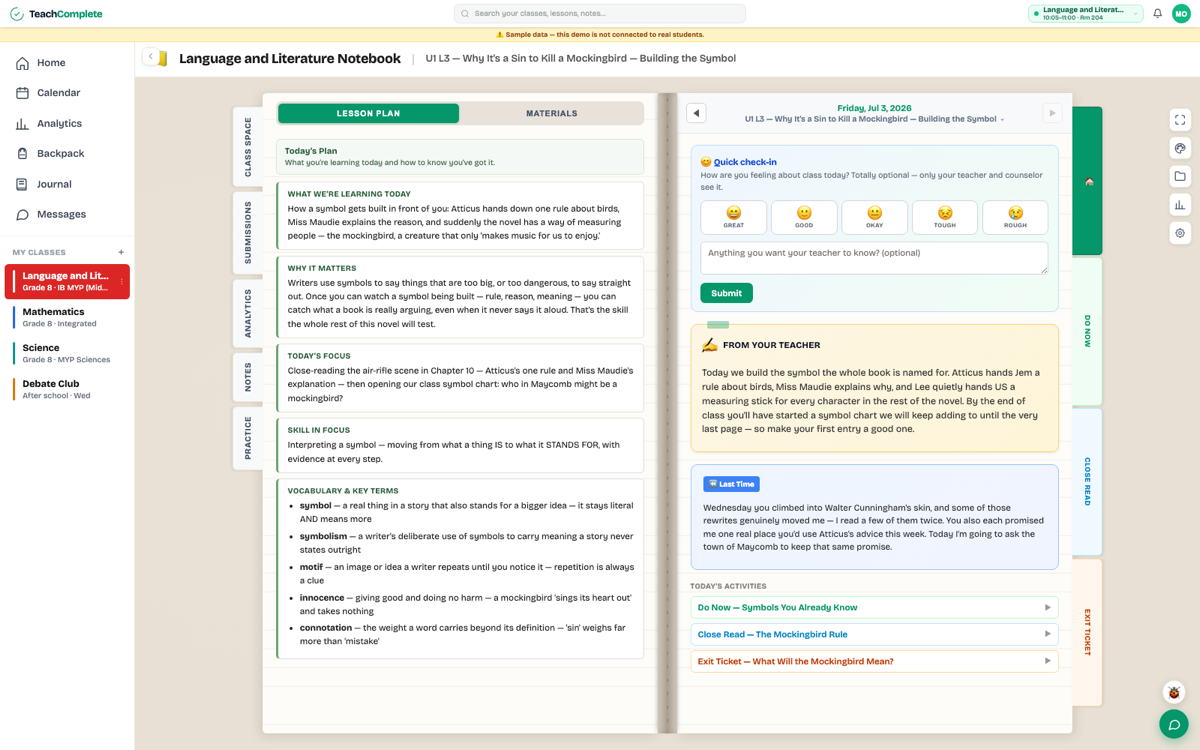Expand Do Now — Symbols You Already Know
This screenshot has width=1200, height=750.
pos(874,607)
